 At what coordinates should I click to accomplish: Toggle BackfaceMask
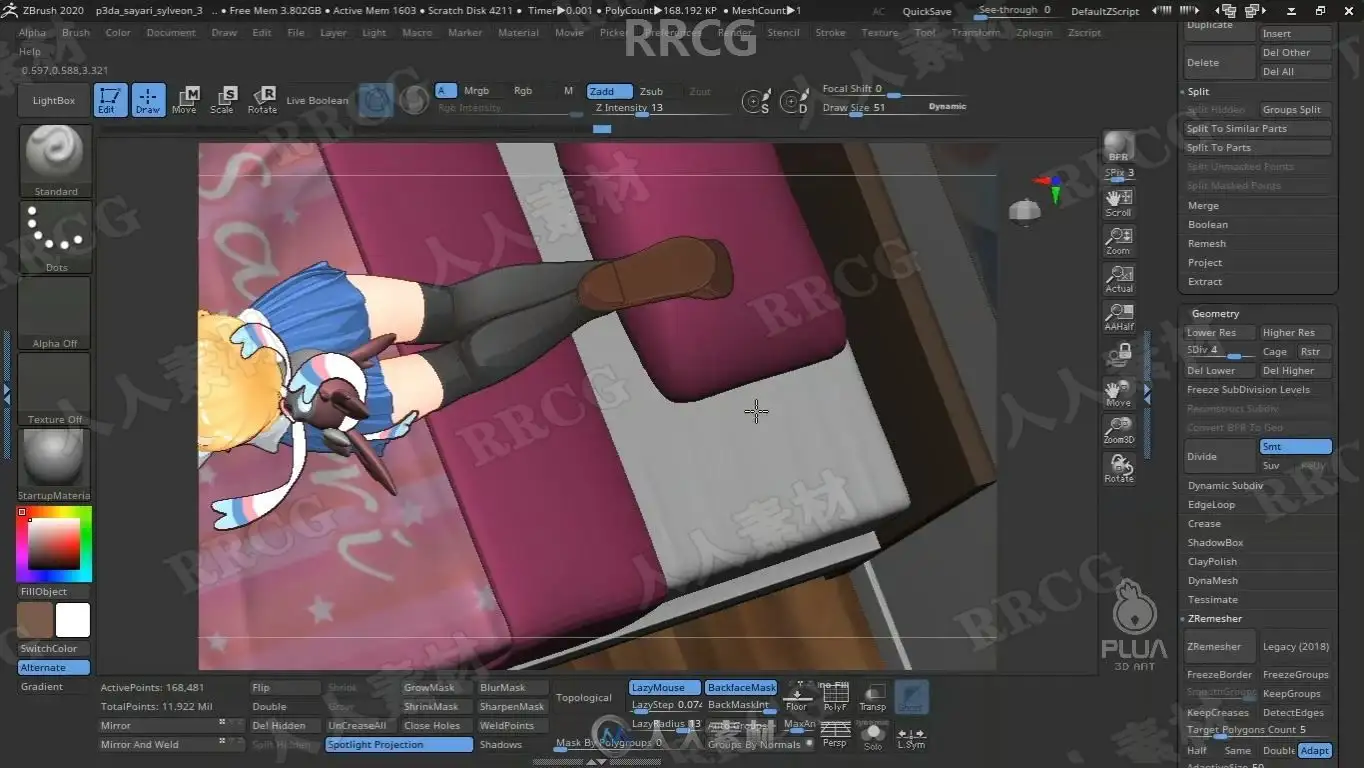pos(741,687)
